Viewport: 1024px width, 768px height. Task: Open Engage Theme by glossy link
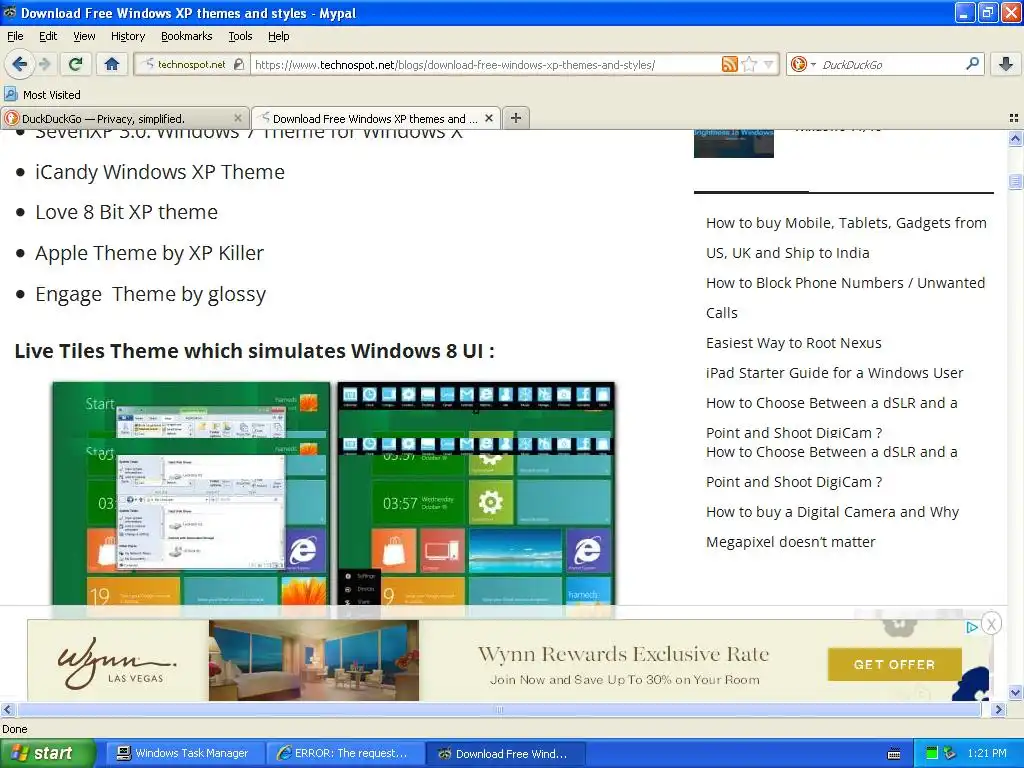coord(151,294)
